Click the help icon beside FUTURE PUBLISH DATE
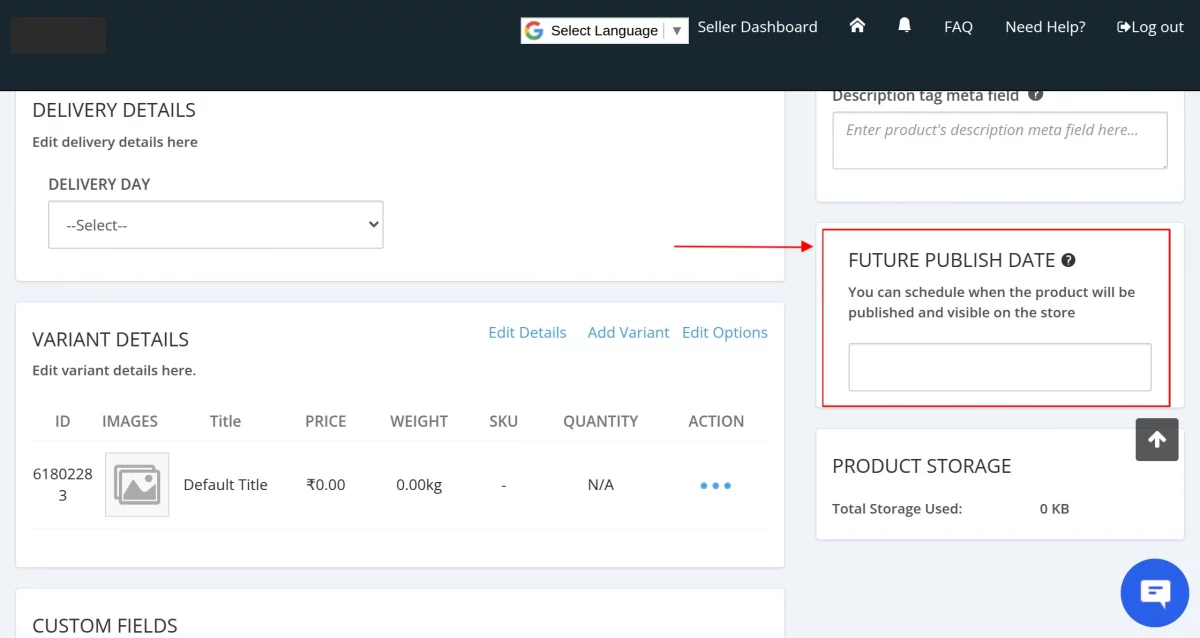Screen dimensions: 1200x638 pos(1067,259)
